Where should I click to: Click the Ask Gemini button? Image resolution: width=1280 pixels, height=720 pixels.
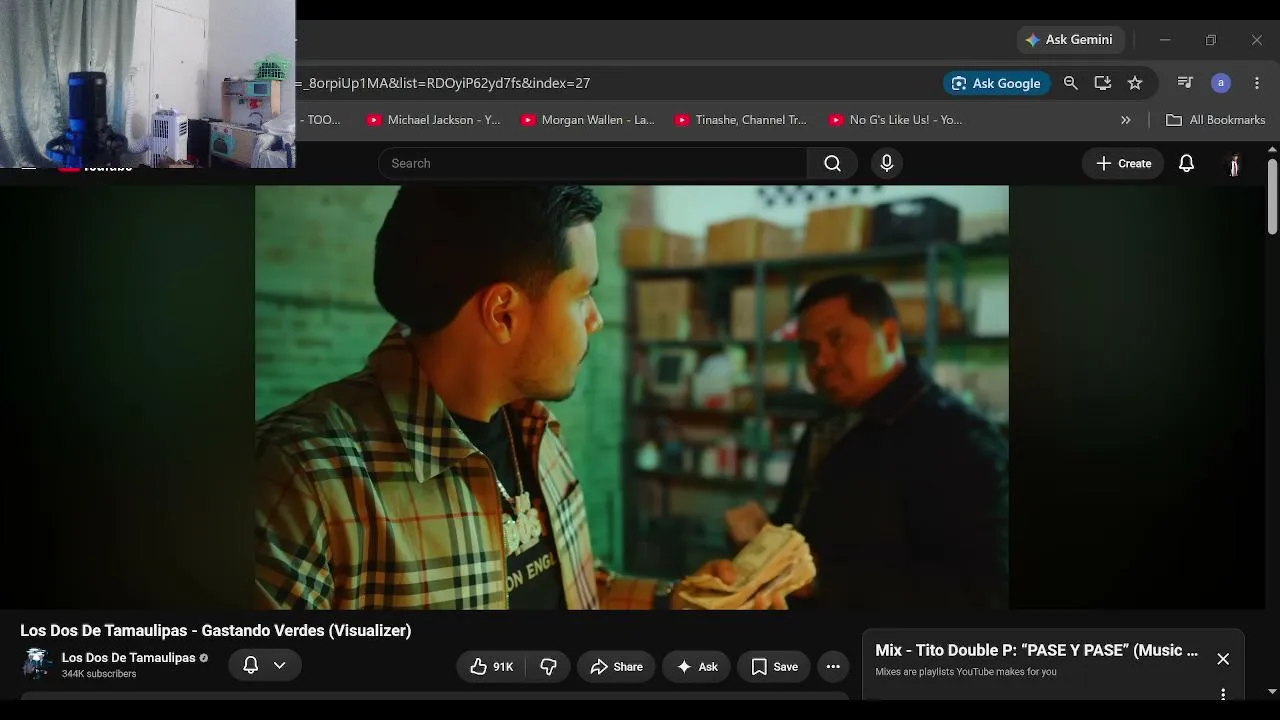click(1070, 40)
